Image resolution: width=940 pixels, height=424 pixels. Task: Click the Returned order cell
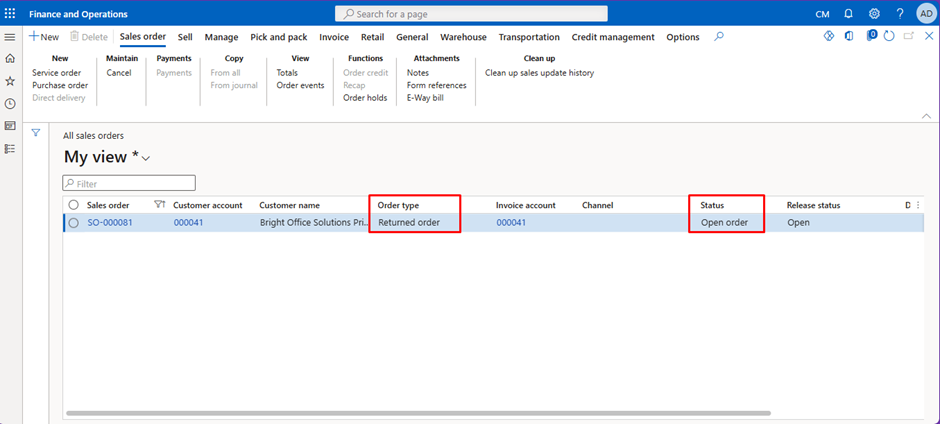(409, 222)
